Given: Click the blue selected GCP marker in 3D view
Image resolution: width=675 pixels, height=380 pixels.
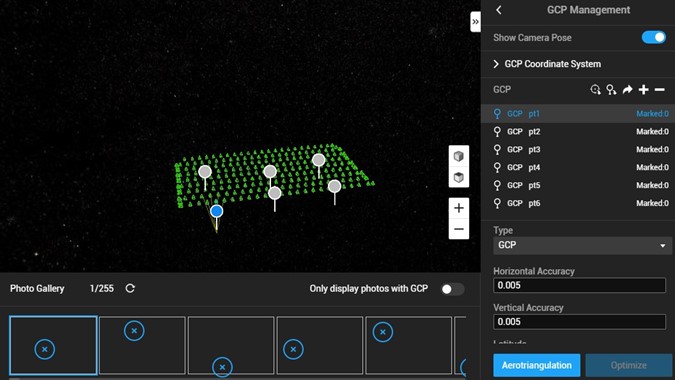Looking at the screenshot, I should click(217, 211).
